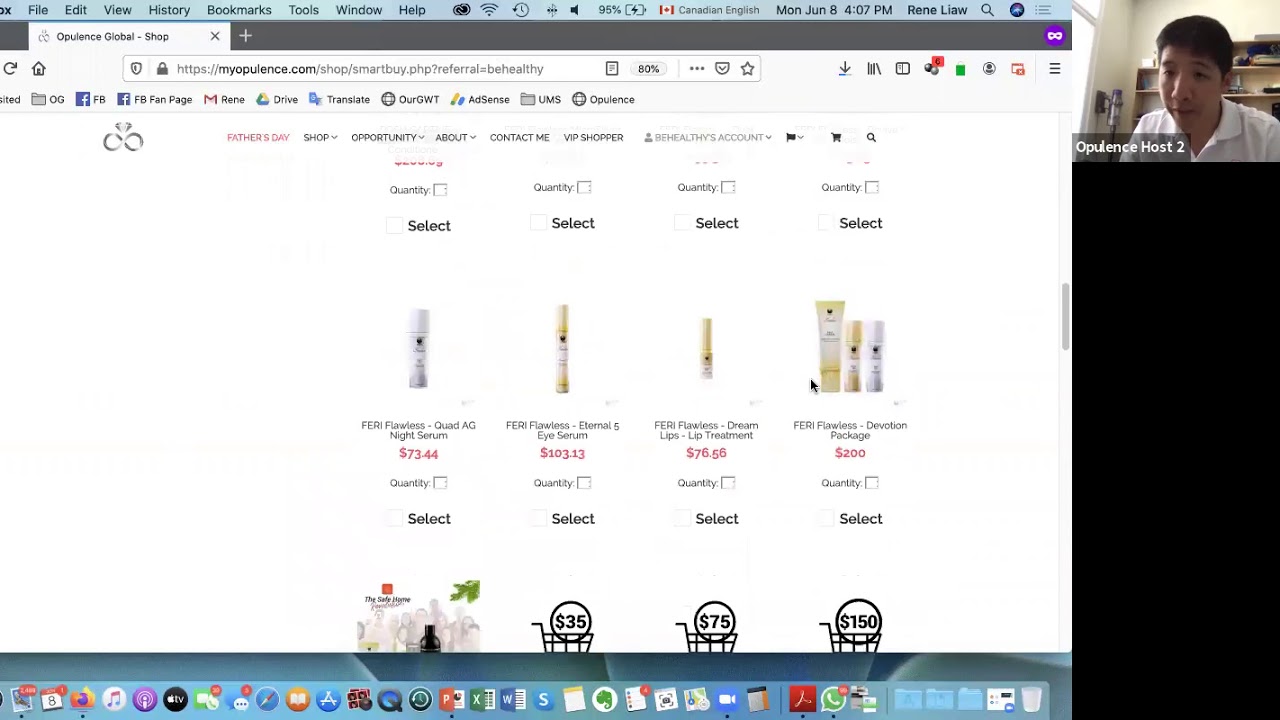Open reader view icon in address bar

coord(611,68)
